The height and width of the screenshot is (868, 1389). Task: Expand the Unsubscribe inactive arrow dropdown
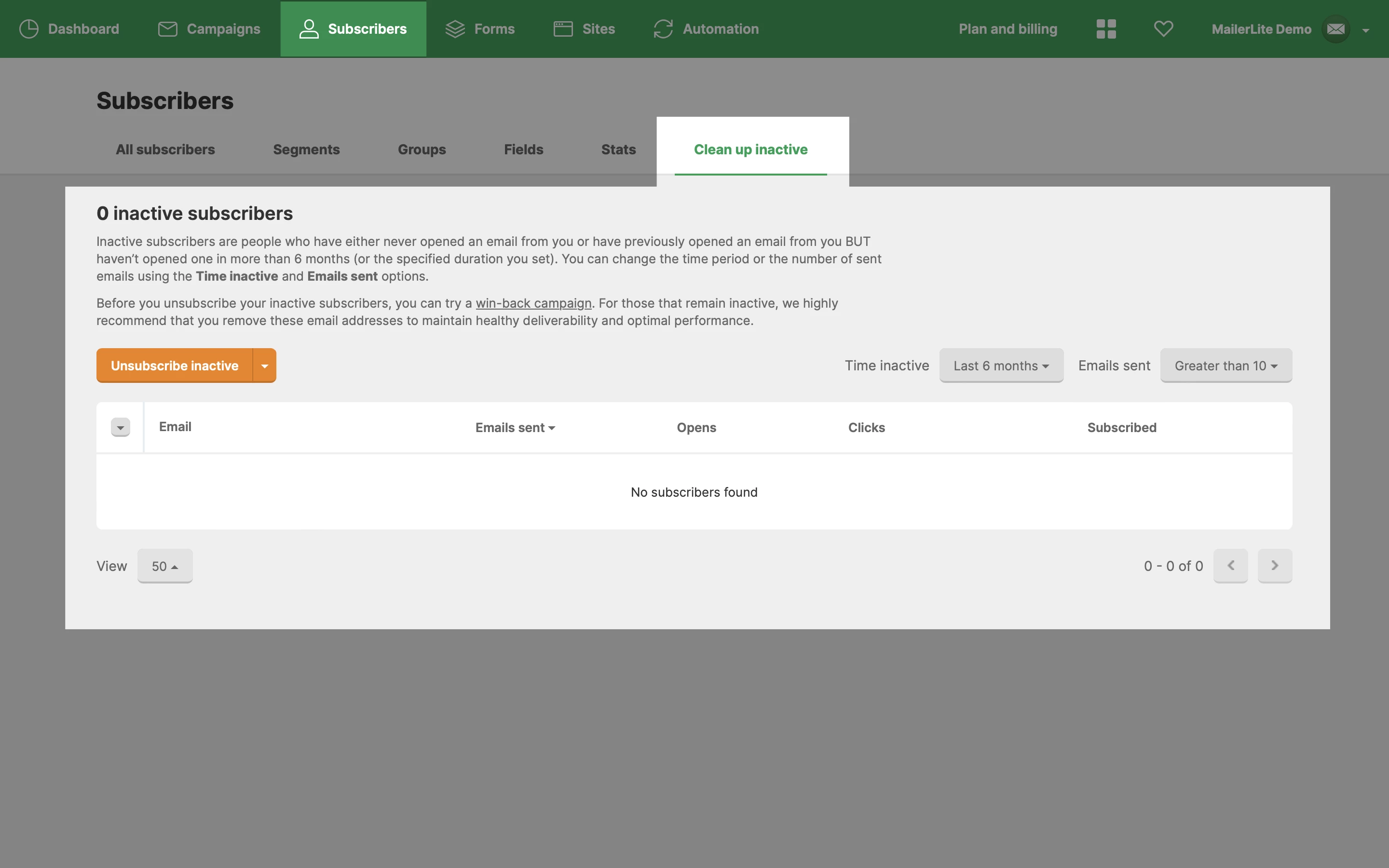[x=265, y=366]
